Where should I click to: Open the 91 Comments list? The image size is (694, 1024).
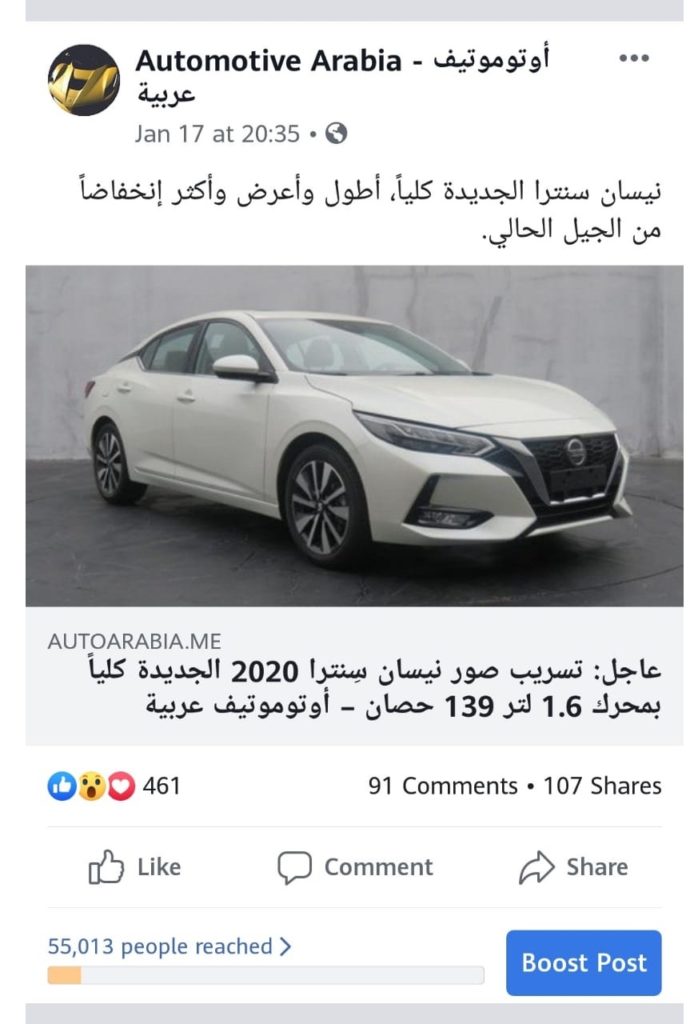click(443, 786)
